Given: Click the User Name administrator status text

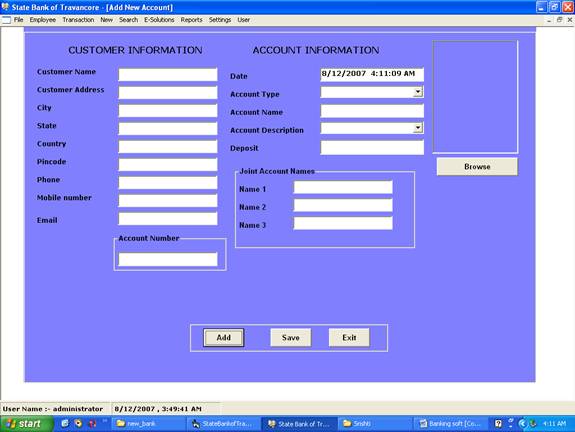Looking at the screenshot, I should tap(52, 409).
